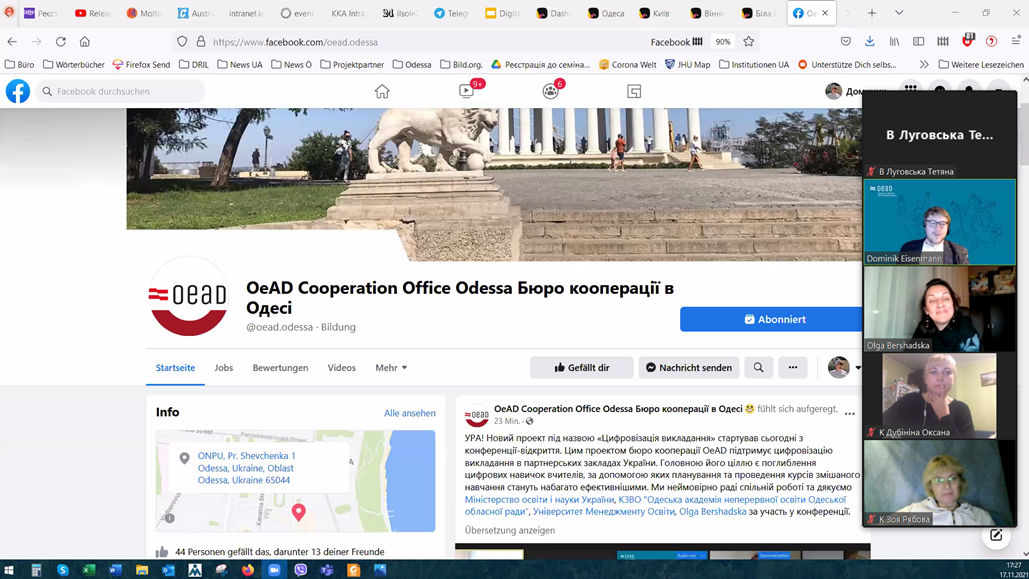Click the Facebook Container fence toolbar icon
Screen dimensions: 1029x579
click(x=943, y=41)
